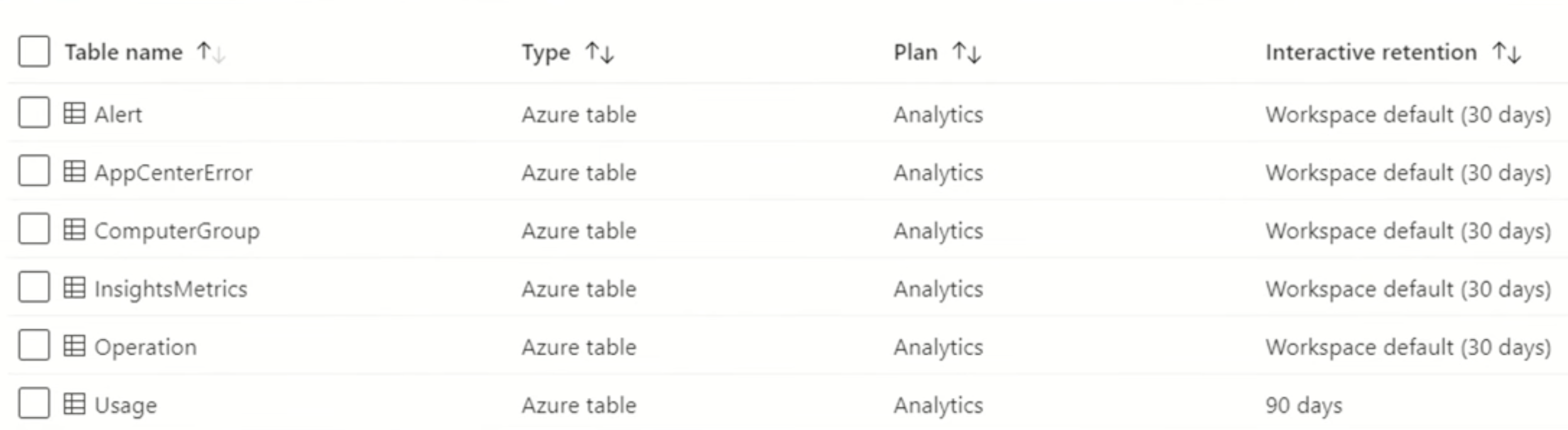Click the table icon beside Usage
1568x430 pixels.
(x=74, y=404)
